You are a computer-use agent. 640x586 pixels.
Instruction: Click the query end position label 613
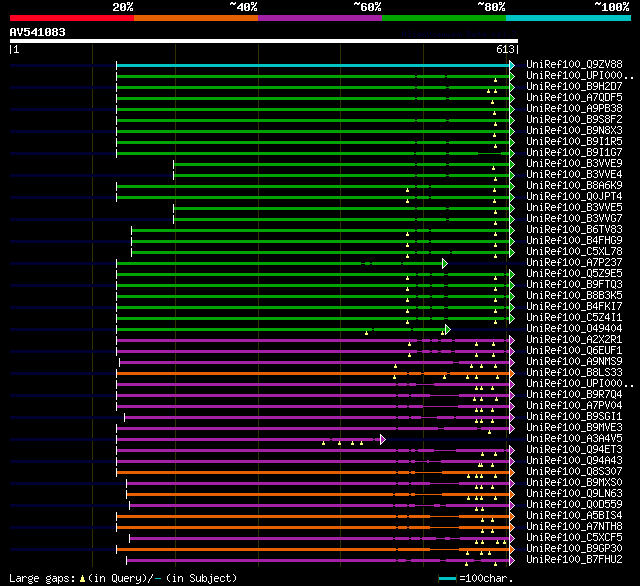tap(505, 49)
